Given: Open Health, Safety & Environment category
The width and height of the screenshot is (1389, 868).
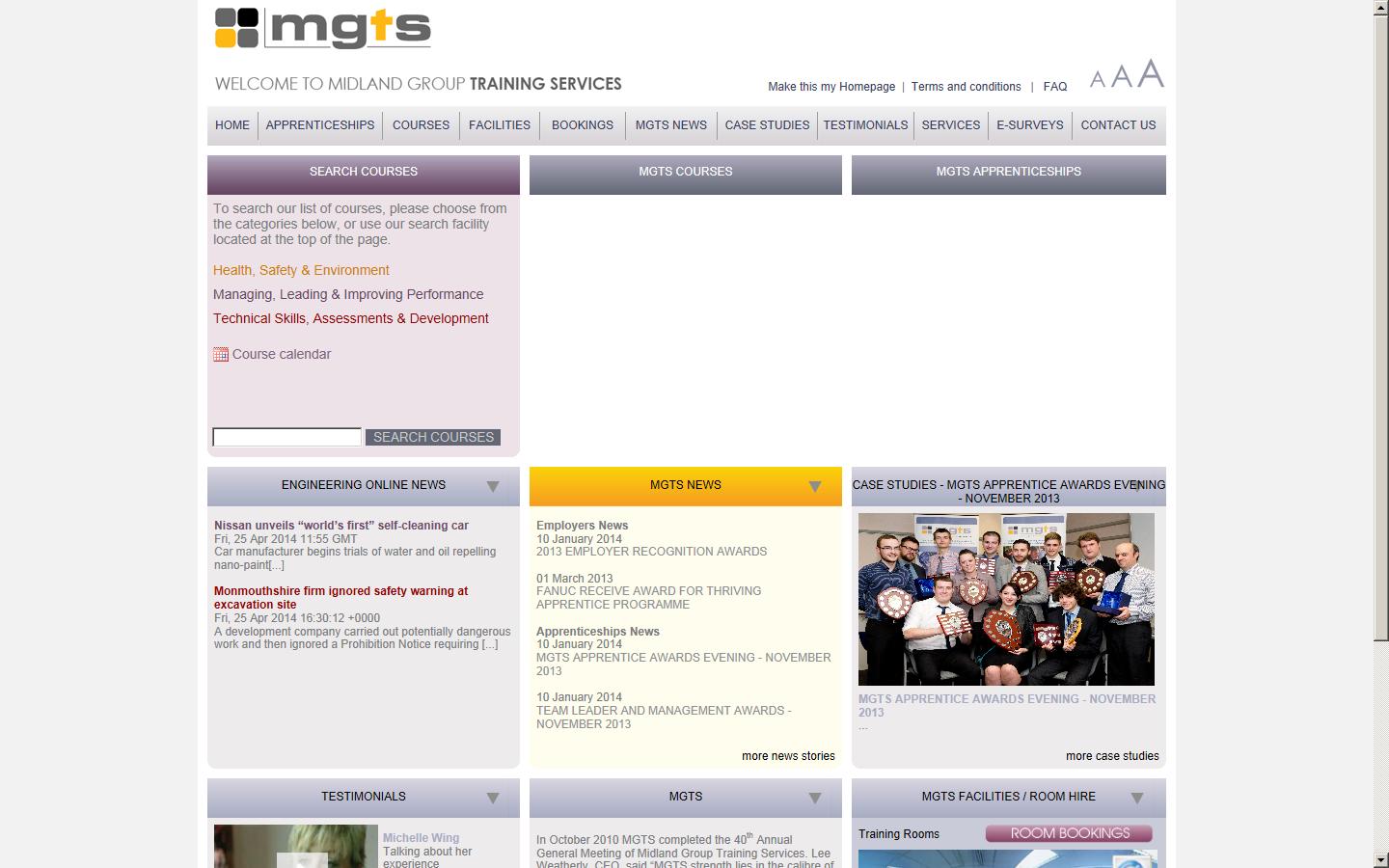Looking at the screenshot, I should point(301,271).
